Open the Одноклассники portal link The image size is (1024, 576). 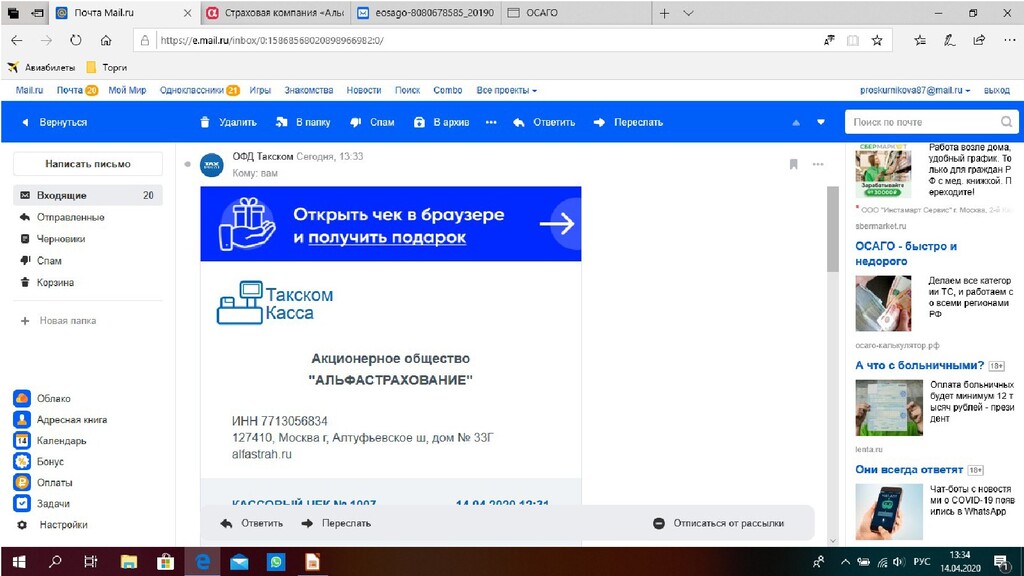pyautogui.click(x=192, y=90)
